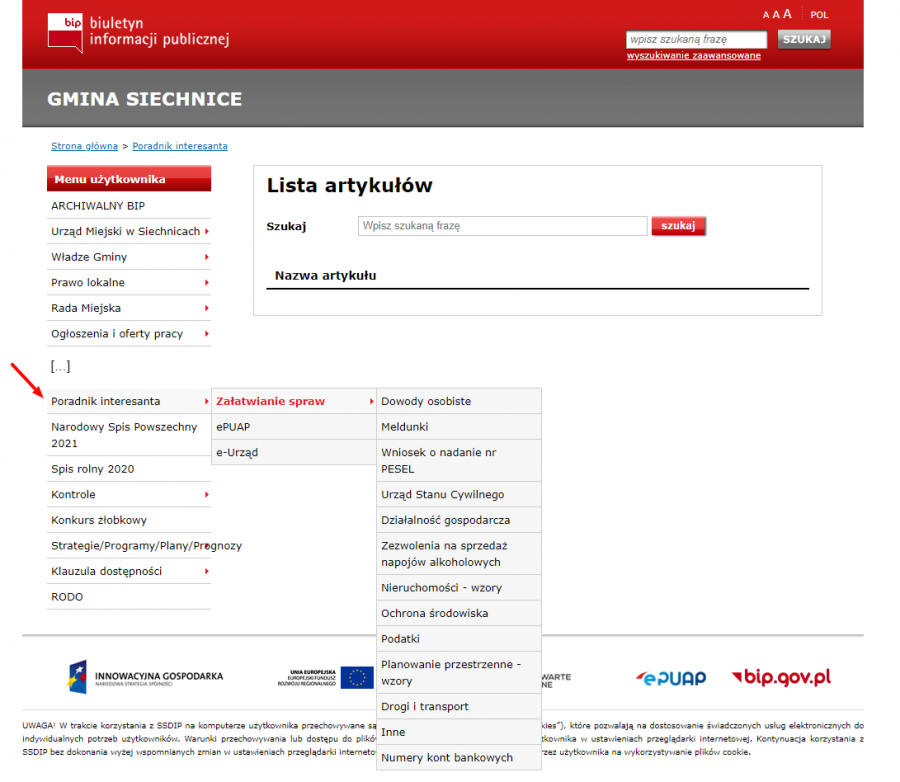The height and width of the screenshot is (782, 900).
Task: Expand Kontrole submenu
Action: [129, 494]
